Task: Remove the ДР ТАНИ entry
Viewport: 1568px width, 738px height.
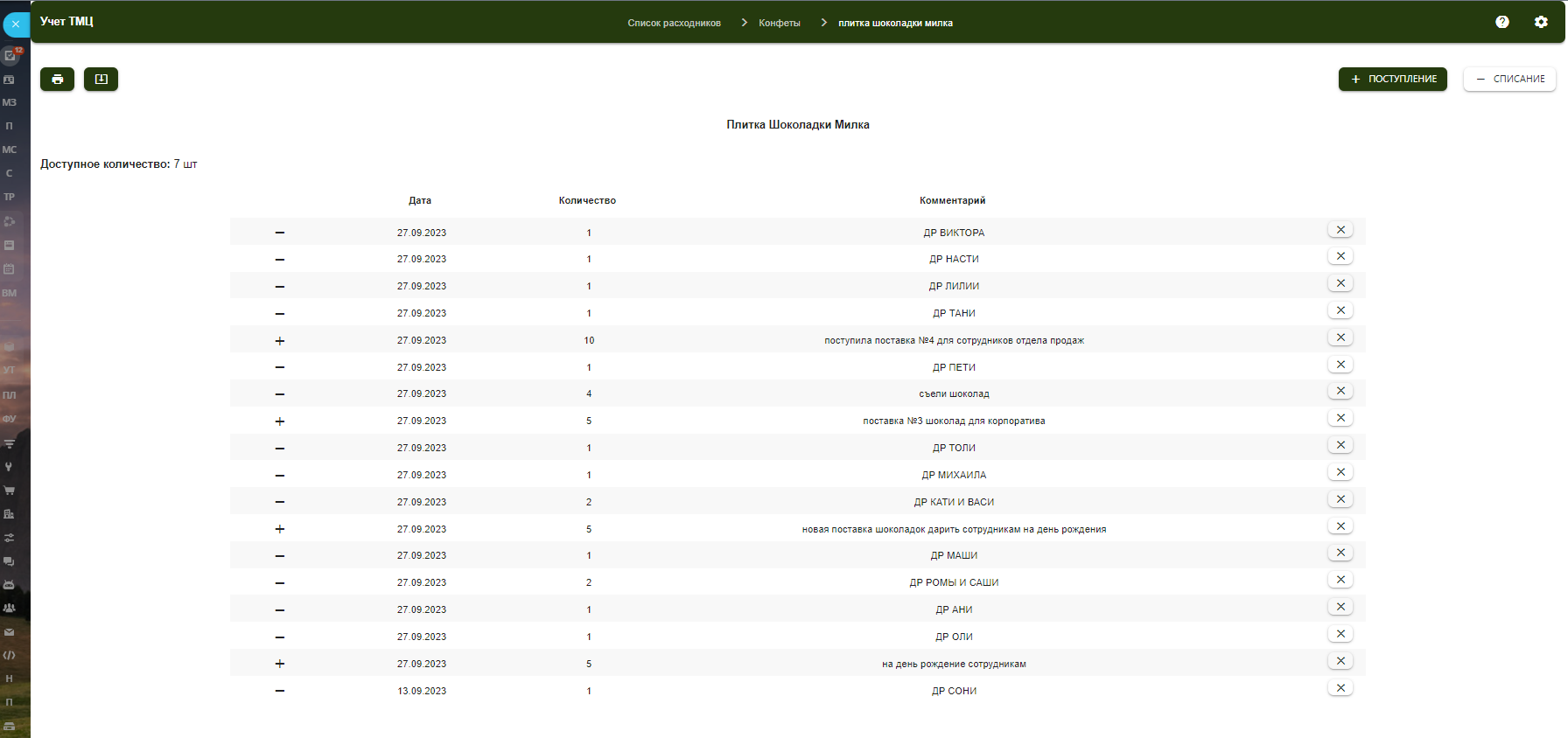Action: point(1340,310)
